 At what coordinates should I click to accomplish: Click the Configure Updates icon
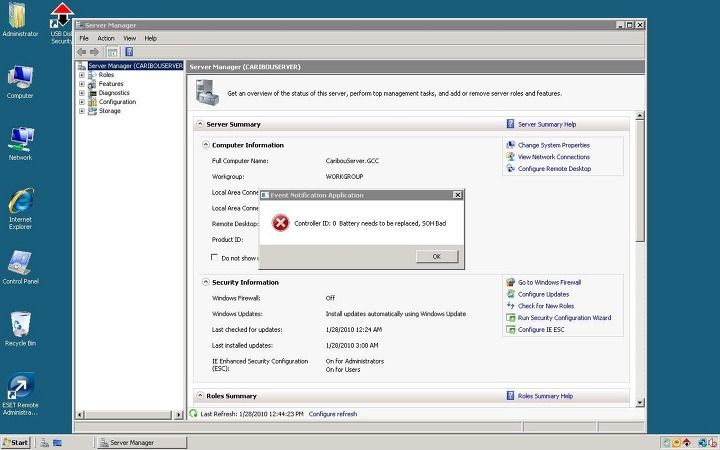(x=510, y=294)
